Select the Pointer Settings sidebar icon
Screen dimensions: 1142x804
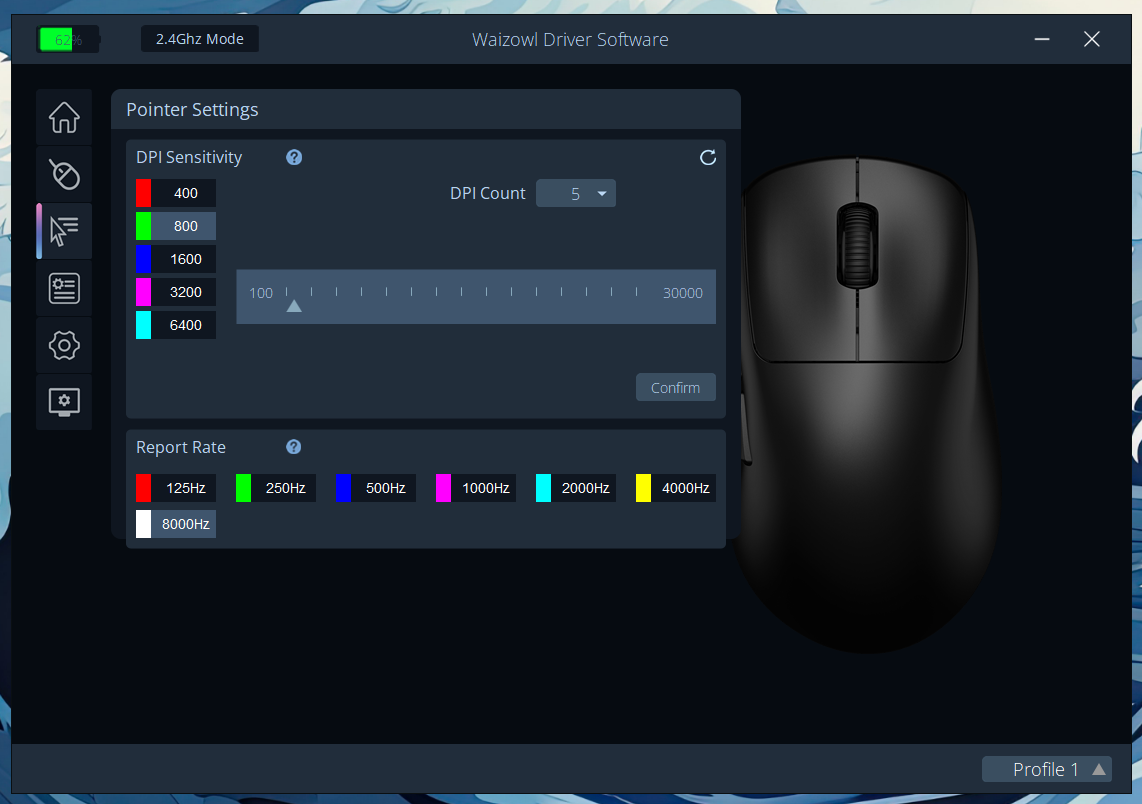pos(64,231)
